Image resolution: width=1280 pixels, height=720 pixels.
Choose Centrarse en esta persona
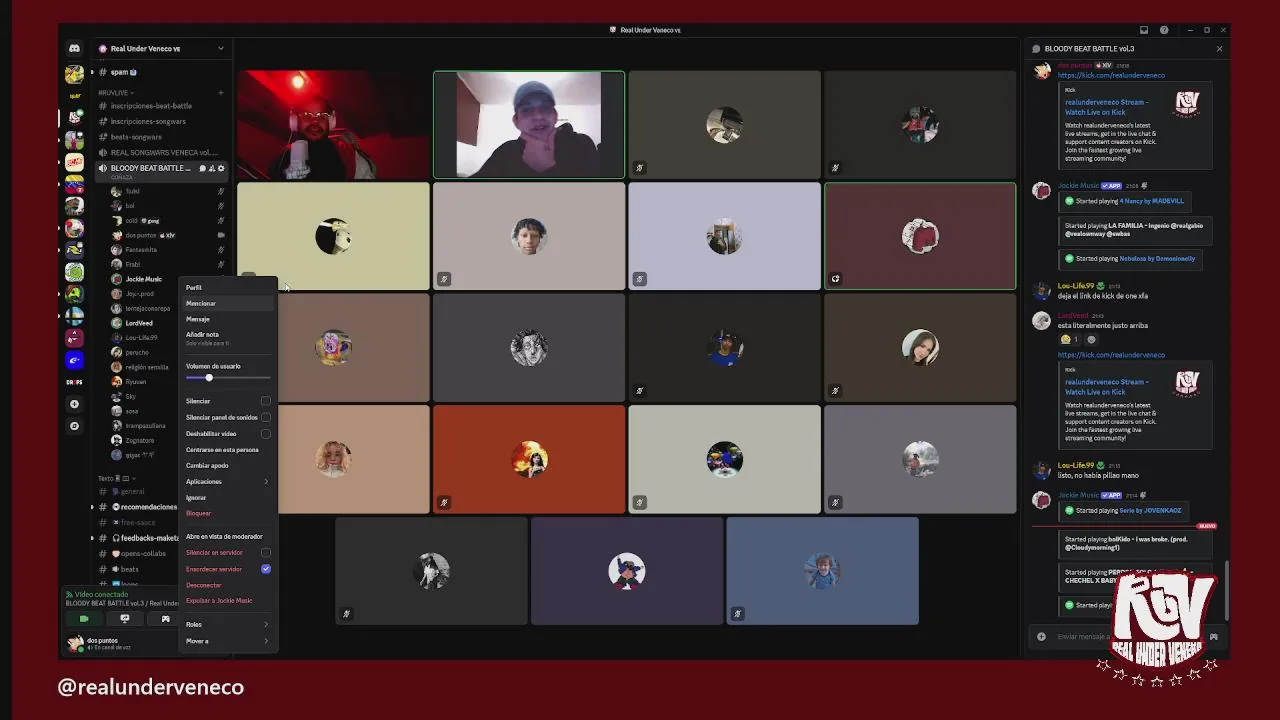[x=227, y=449]
